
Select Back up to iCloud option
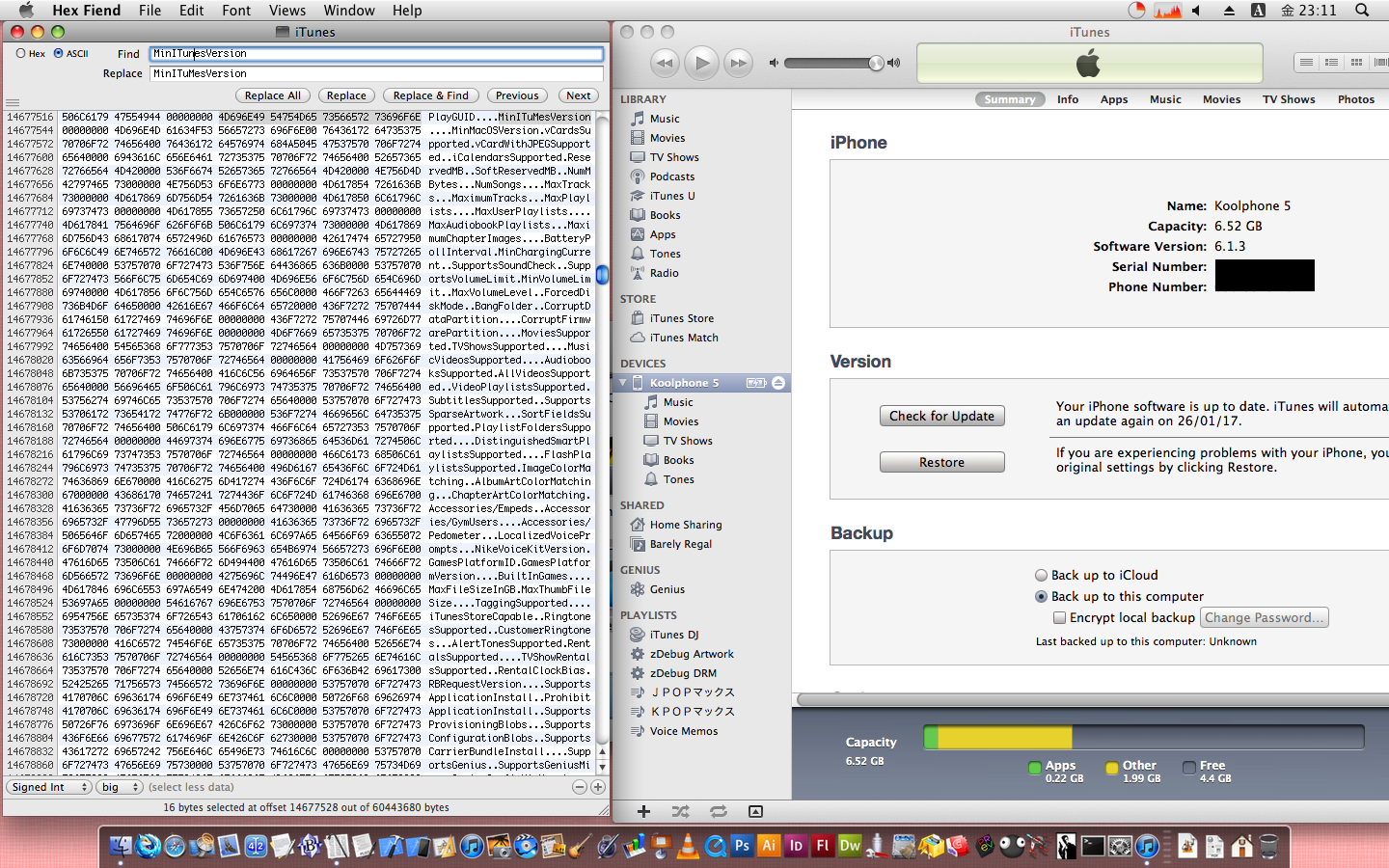(x=1041, y=576)
